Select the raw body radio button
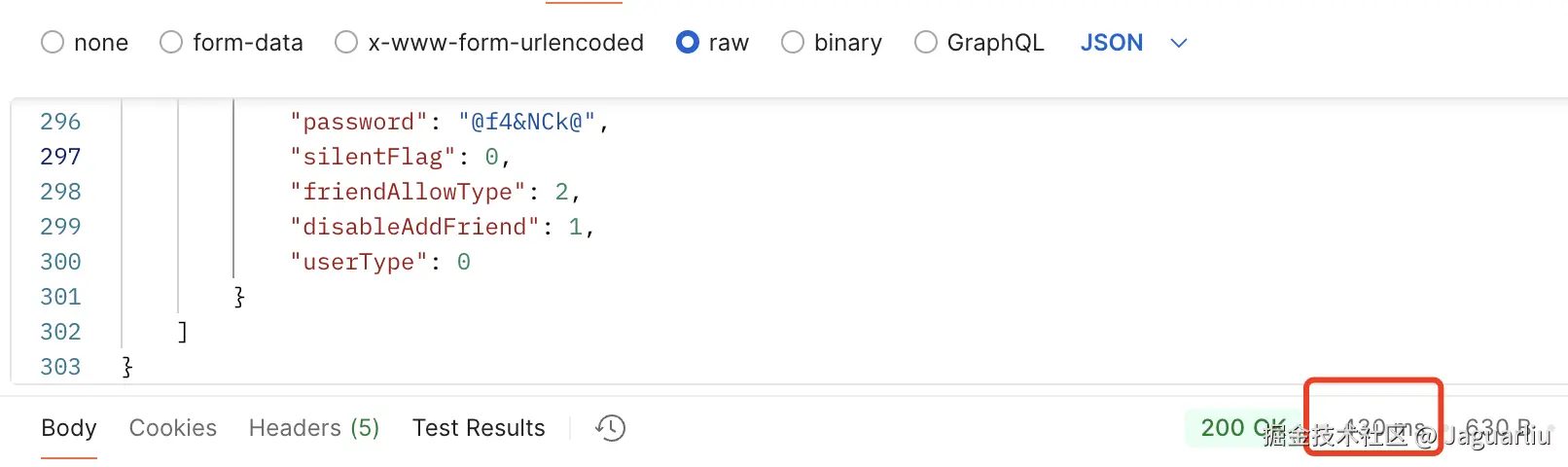 pyautogui.click(x=688, y=43)
